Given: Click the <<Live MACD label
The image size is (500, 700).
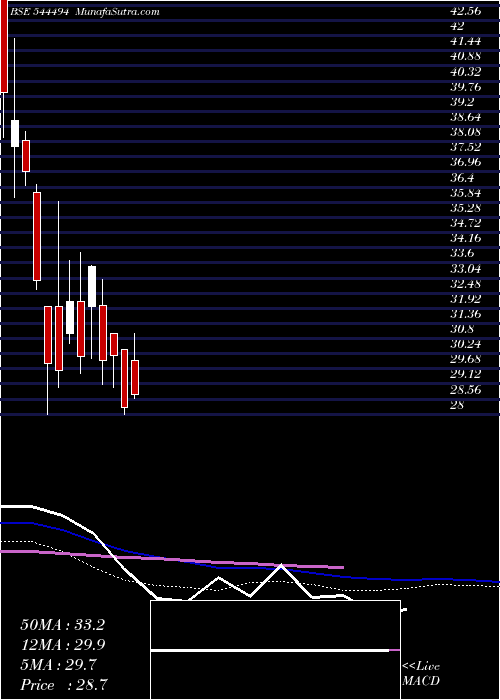Looking at the screenshot, I should 421,674.
